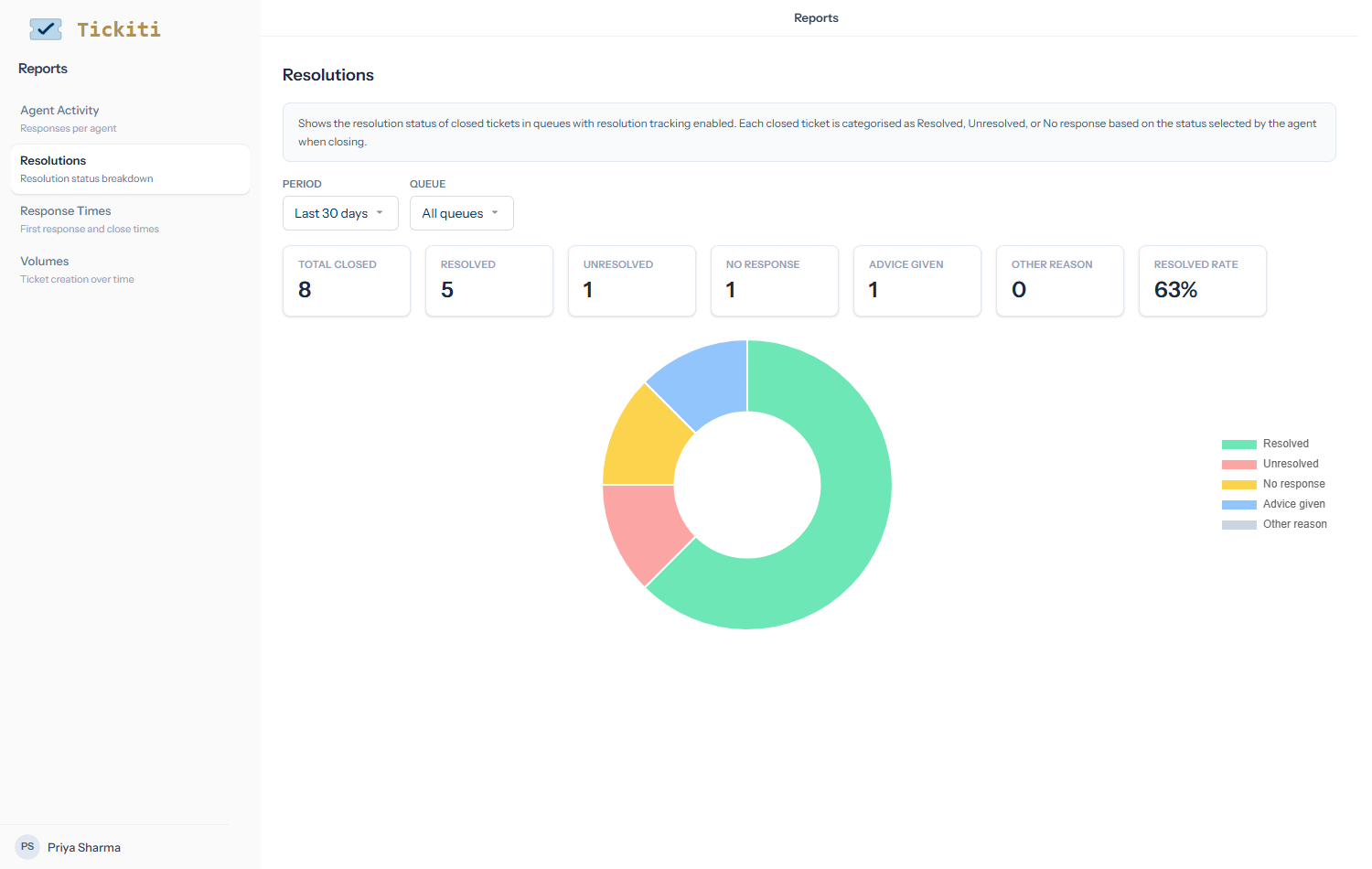The width and height of the screenshot is (1372, 869).
Task: Click the Unresolved stat card
Action: (632, 281)
